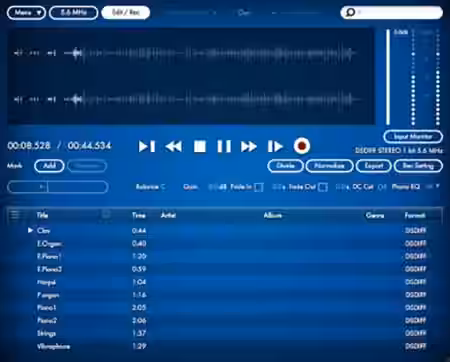Click the Gain dB value

(x=217, y=187)
